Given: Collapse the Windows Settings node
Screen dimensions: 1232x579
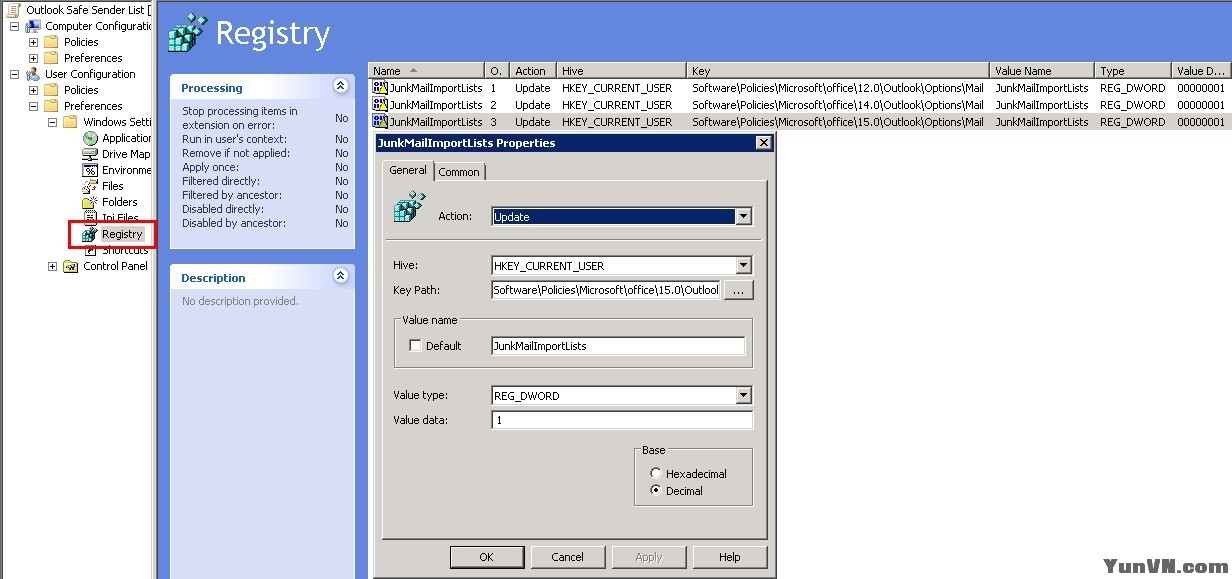Looking at the screenshot, I should 52,122.
